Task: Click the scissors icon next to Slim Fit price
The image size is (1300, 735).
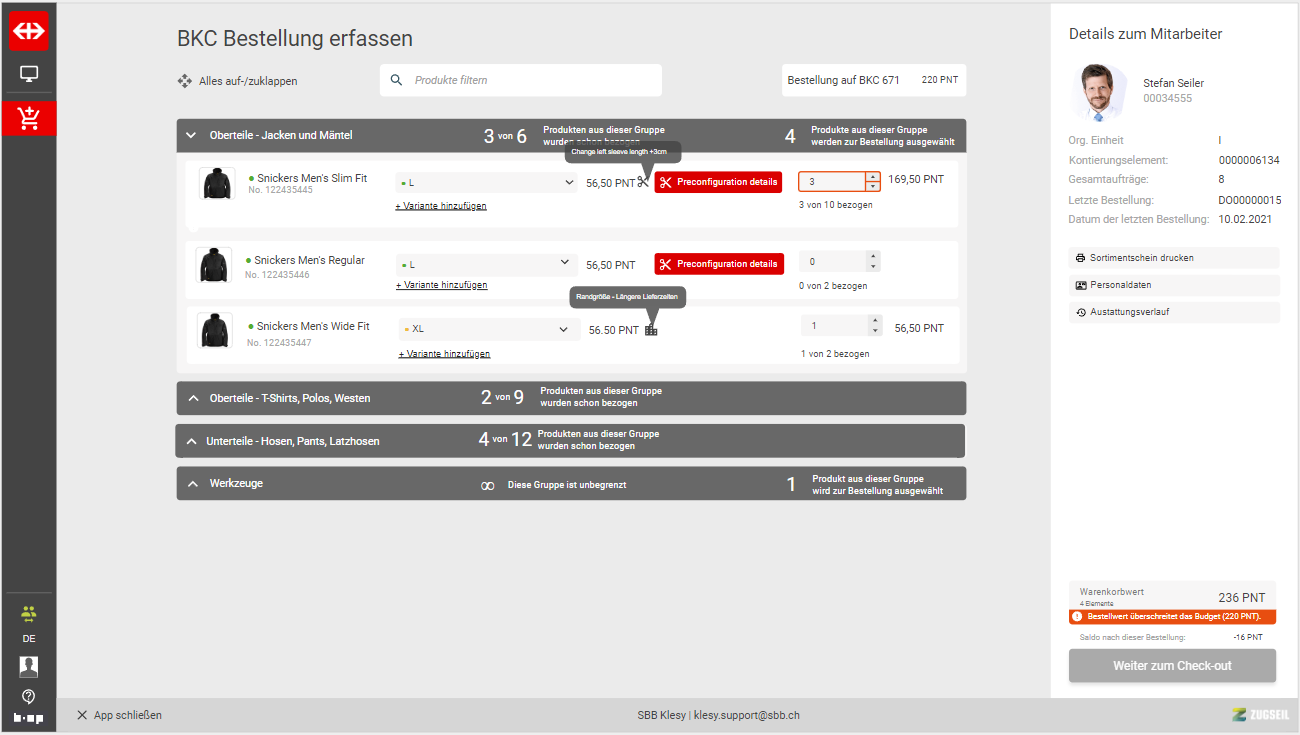Action: click(x=643, y=182)
